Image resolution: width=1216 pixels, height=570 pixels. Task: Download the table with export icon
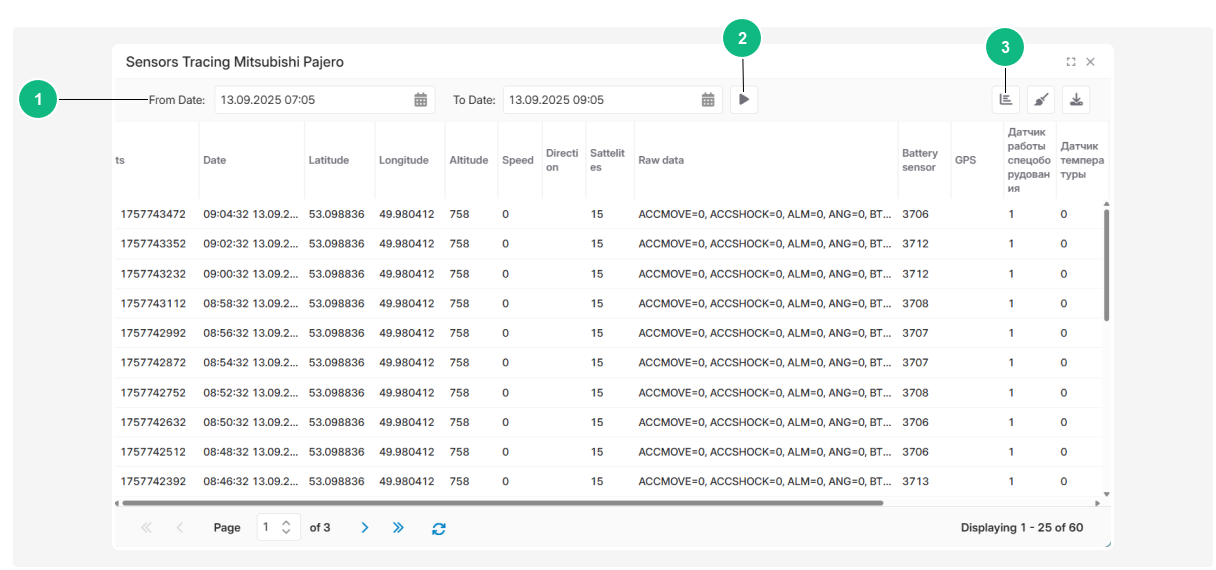[x=1076, y=99]
